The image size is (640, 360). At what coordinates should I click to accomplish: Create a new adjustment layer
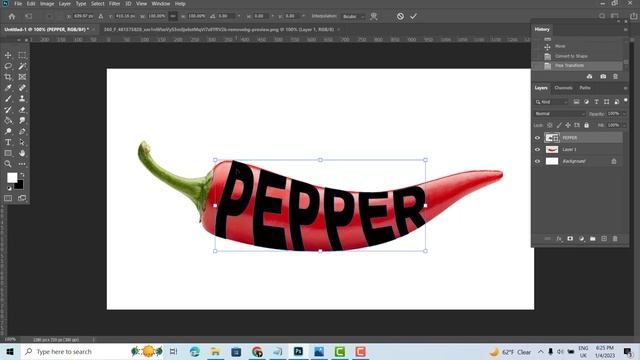(581, 239)
